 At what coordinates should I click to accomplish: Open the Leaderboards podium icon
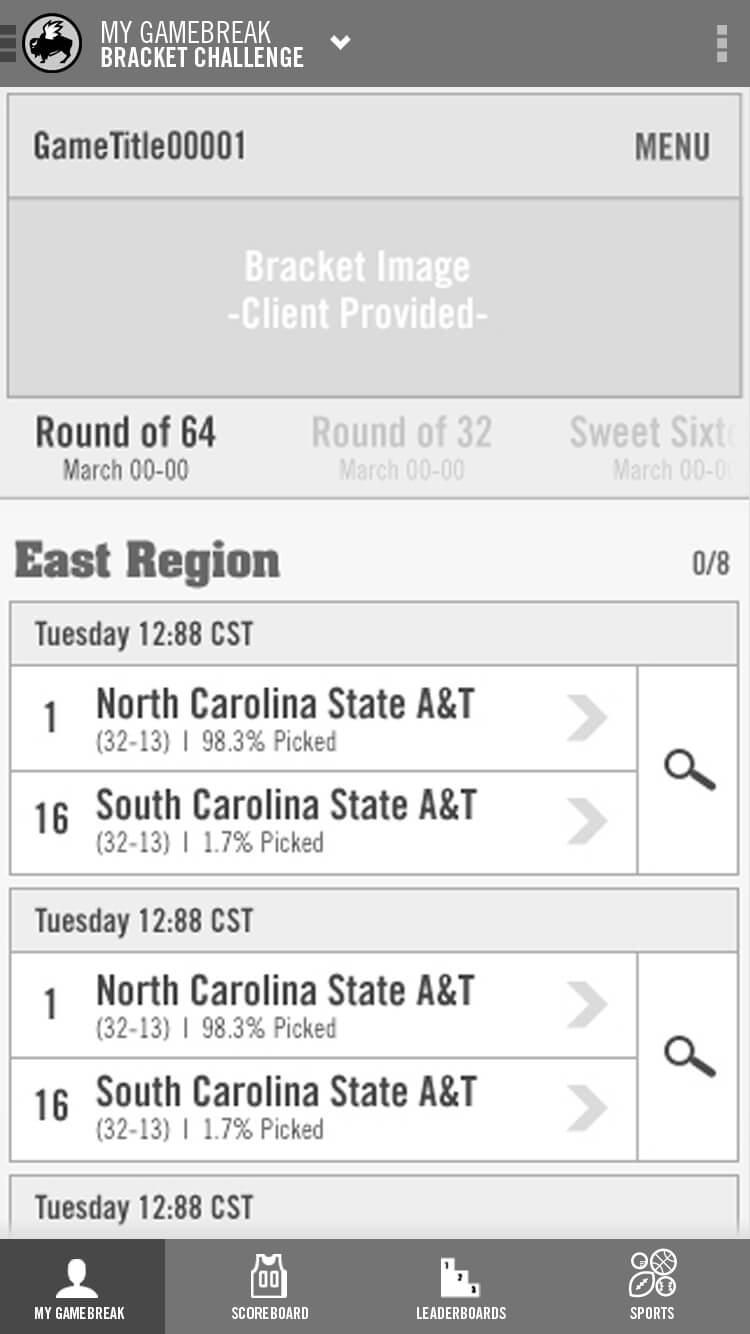460,1286
